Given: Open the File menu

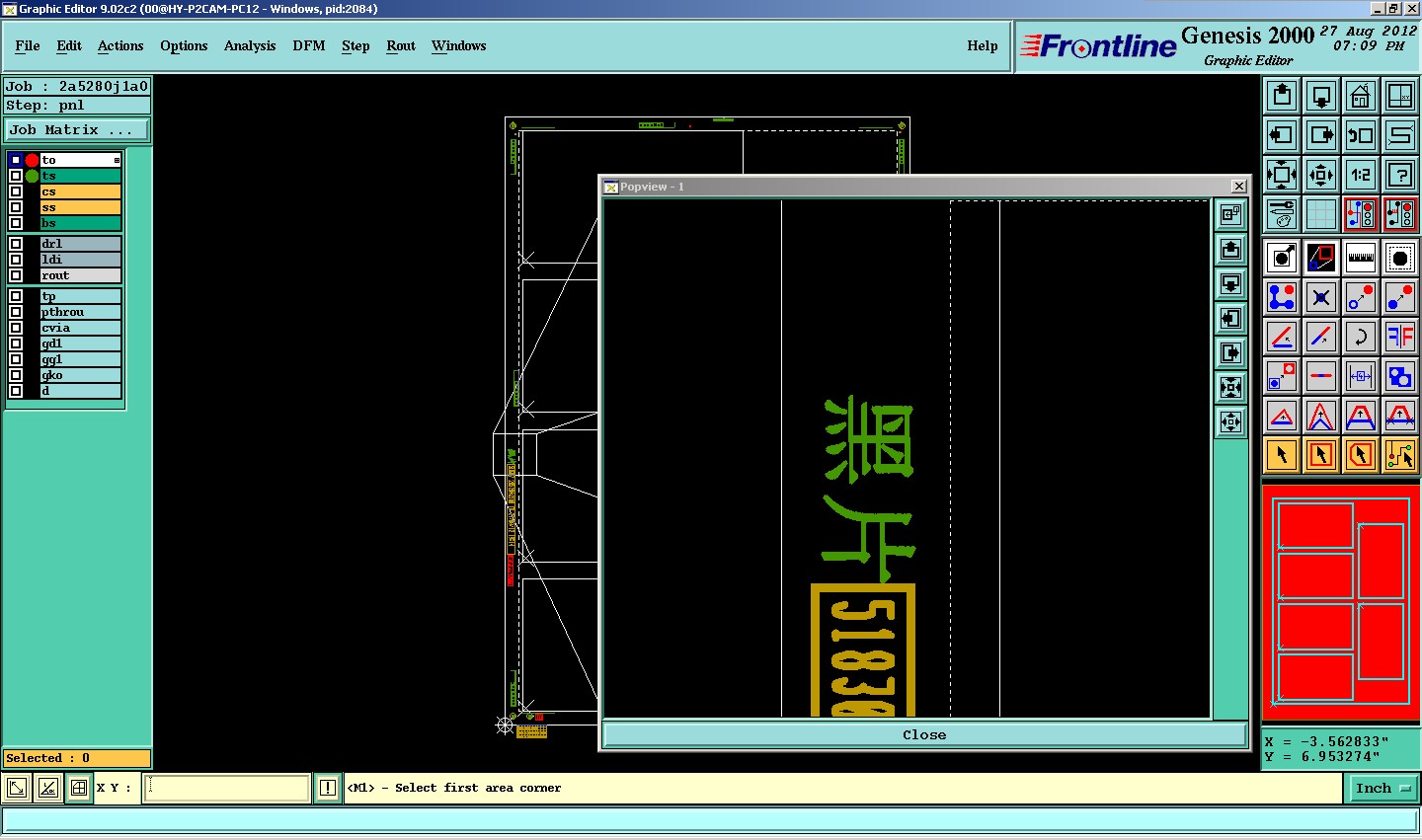Looking at the screenshot, I should point(28,45).
